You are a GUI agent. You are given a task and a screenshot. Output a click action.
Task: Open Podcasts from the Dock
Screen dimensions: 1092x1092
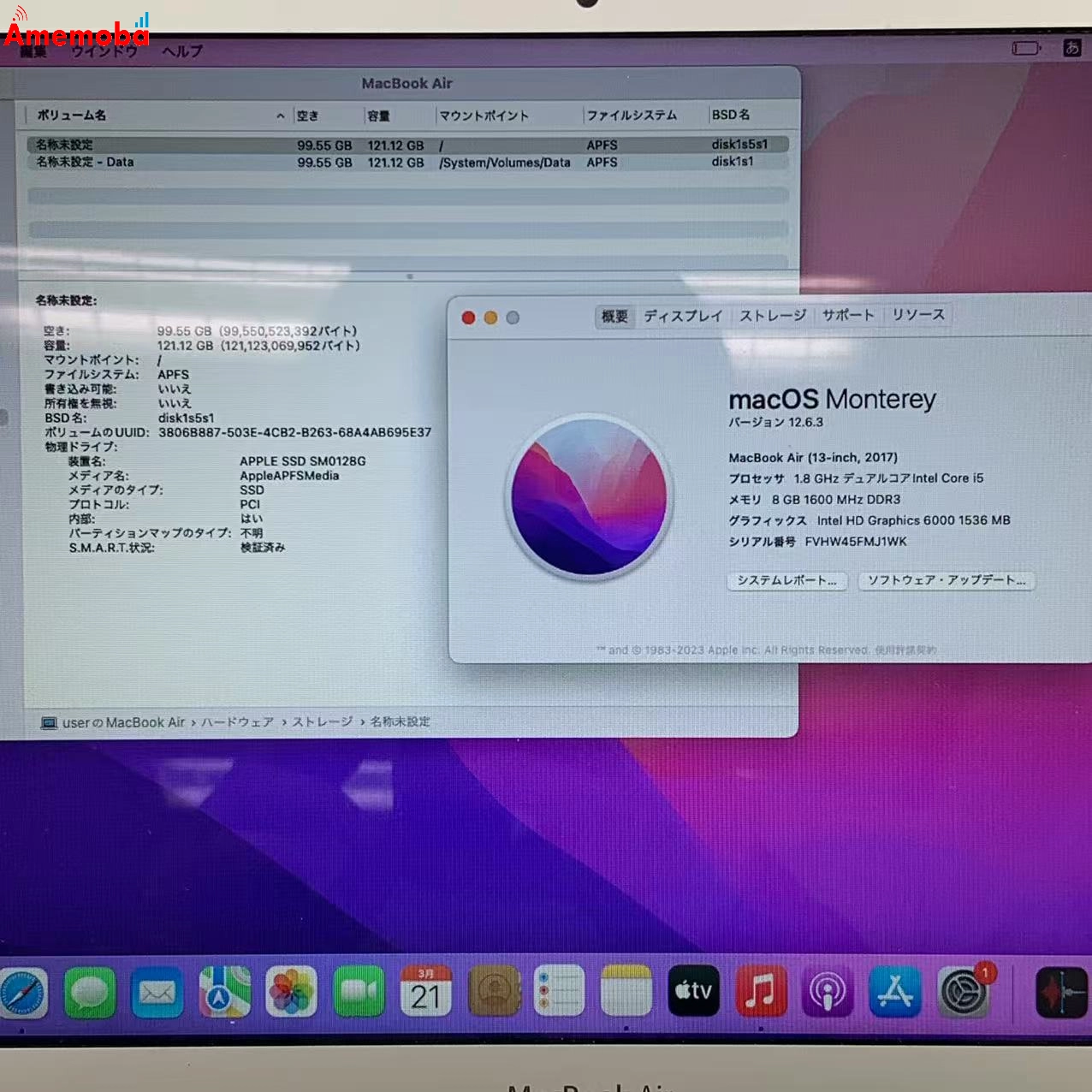point(827,993)
